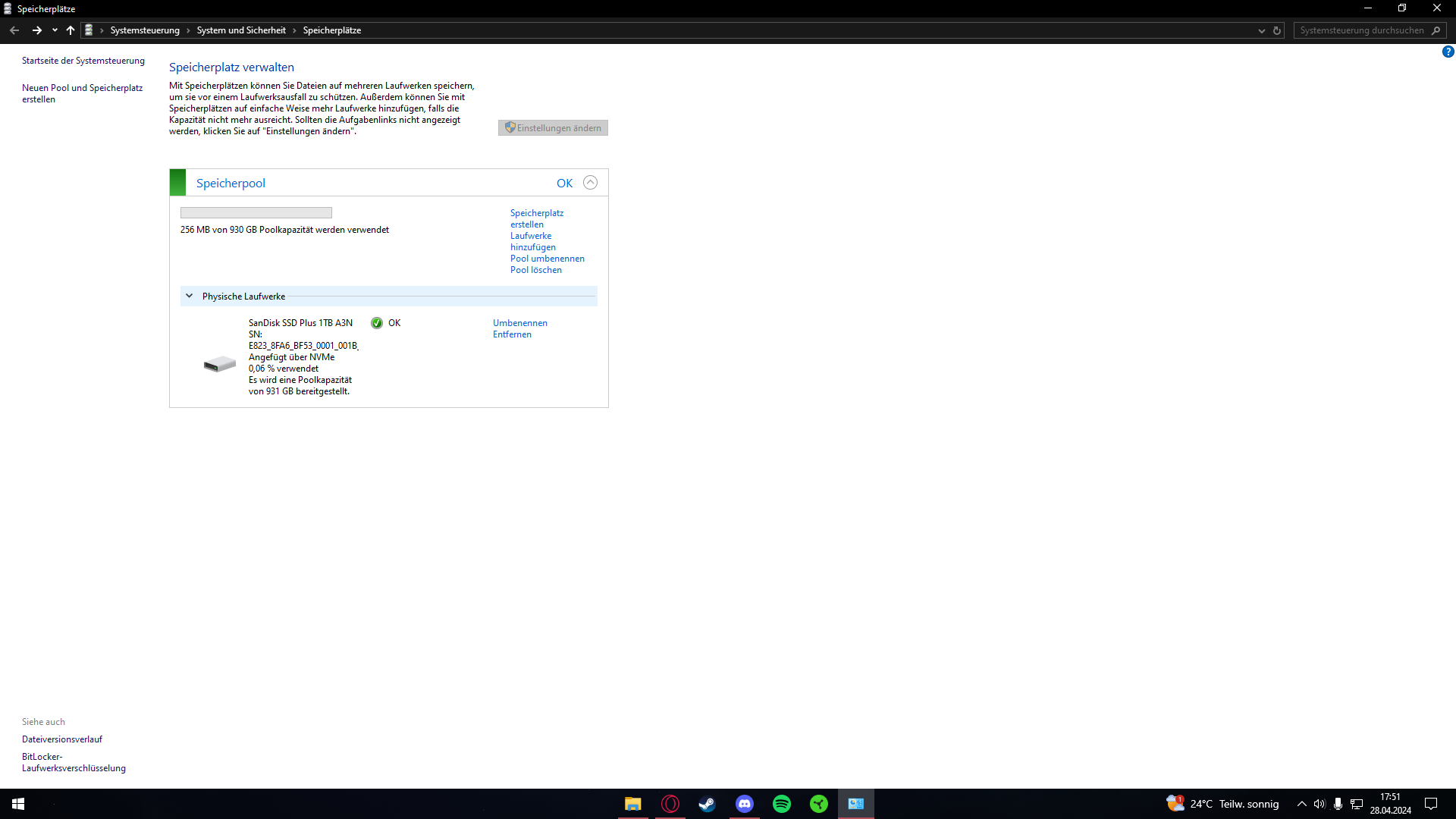Click the Entfernen link for SanDisk drive
The height and width of the screenshot is (819, 1456).
click(x=512, y=334)
